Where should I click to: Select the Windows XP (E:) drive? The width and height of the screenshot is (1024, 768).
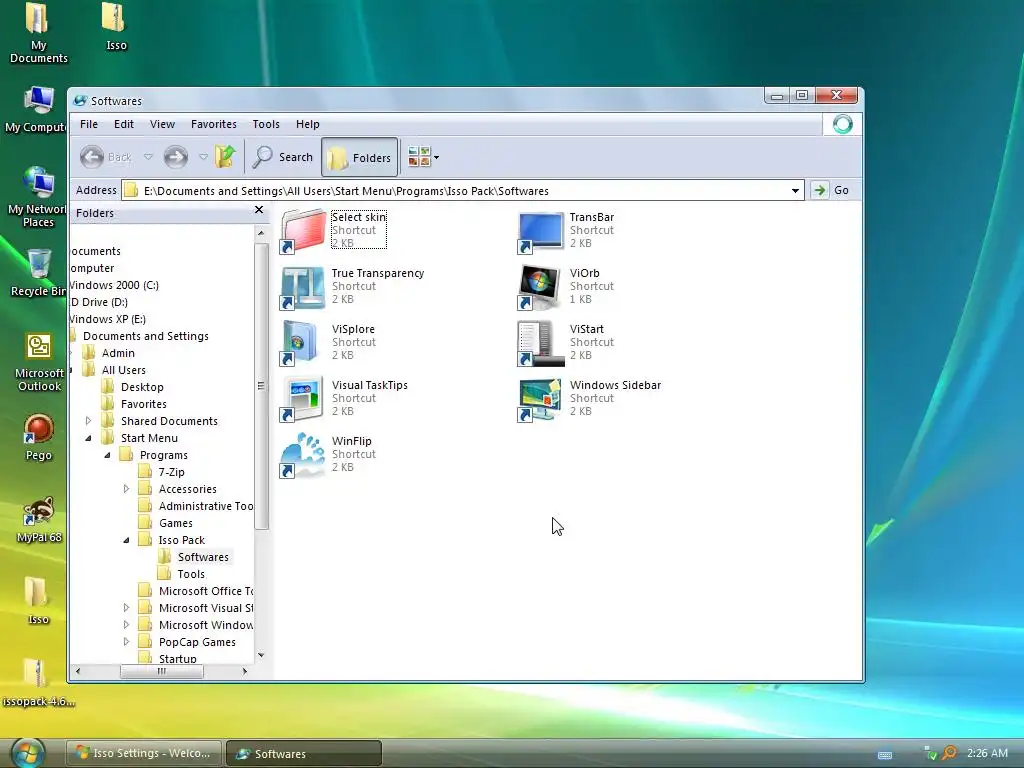tap(108, 319)
